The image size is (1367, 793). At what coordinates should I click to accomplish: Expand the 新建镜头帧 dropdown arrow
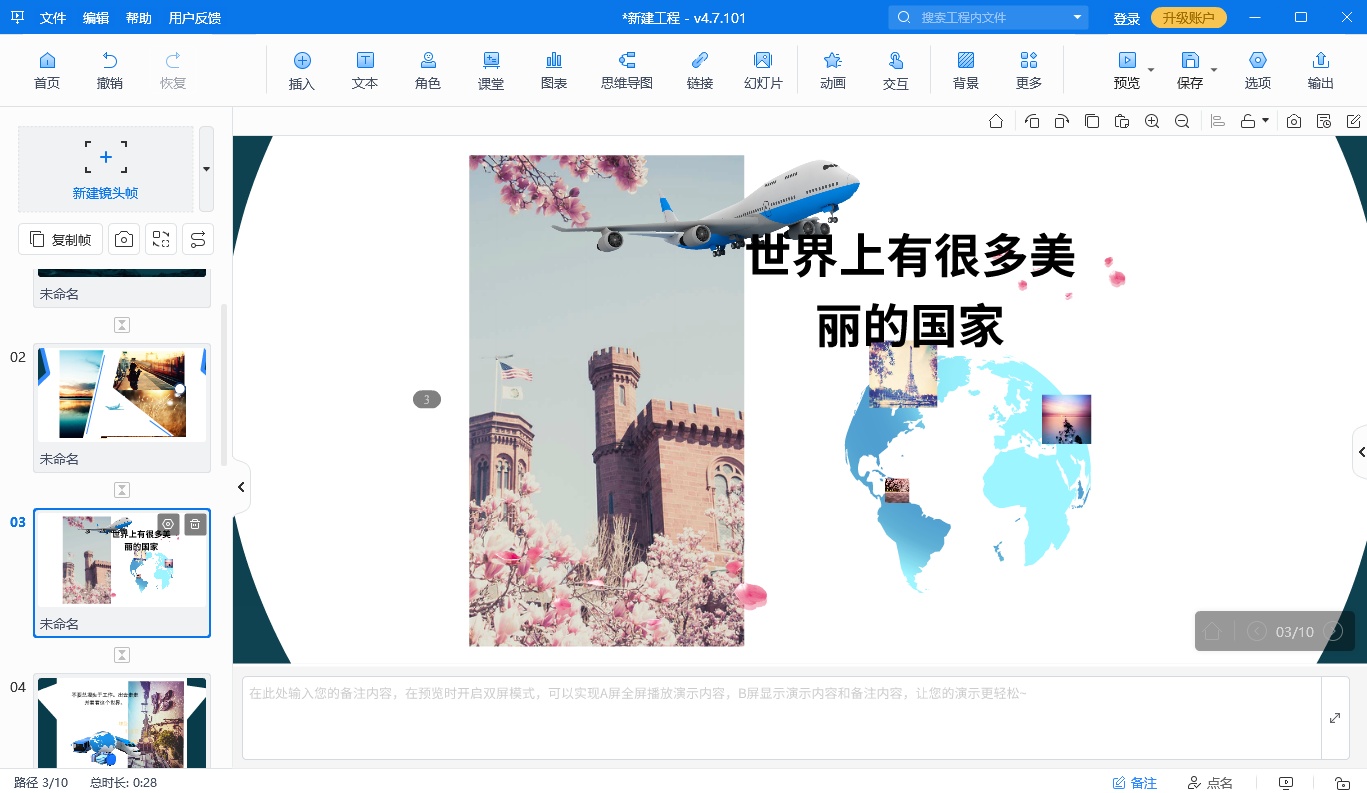206,169
